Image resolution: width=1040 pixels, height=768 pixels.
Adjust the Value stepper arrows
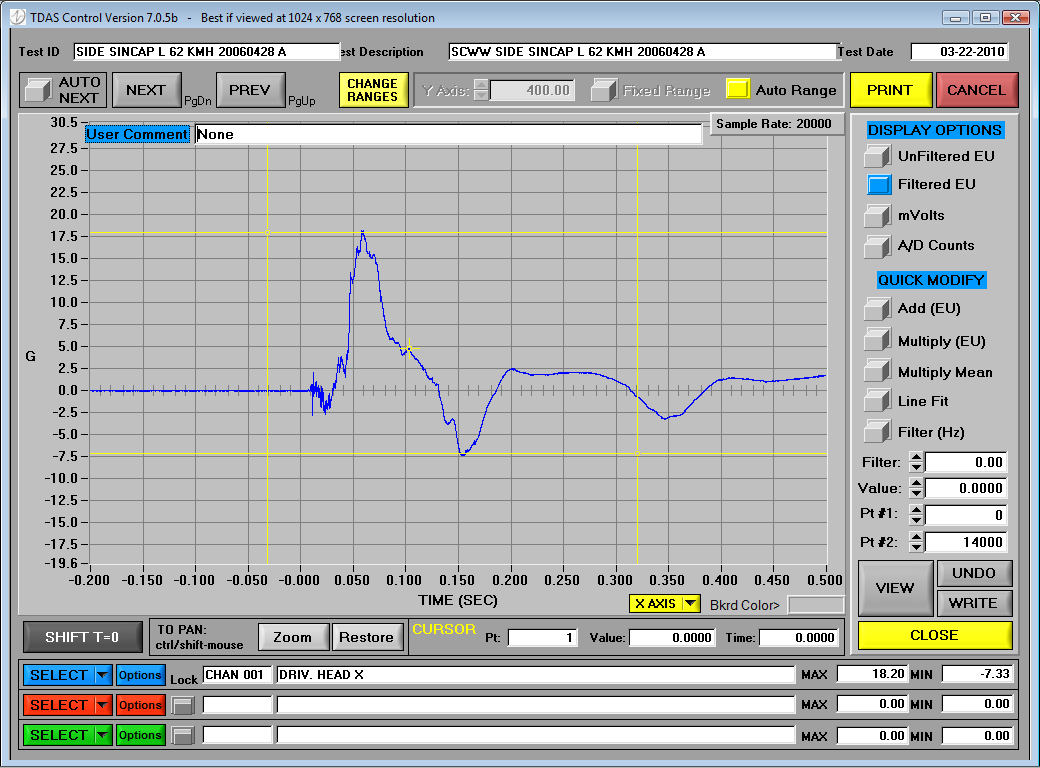point(916,489)
